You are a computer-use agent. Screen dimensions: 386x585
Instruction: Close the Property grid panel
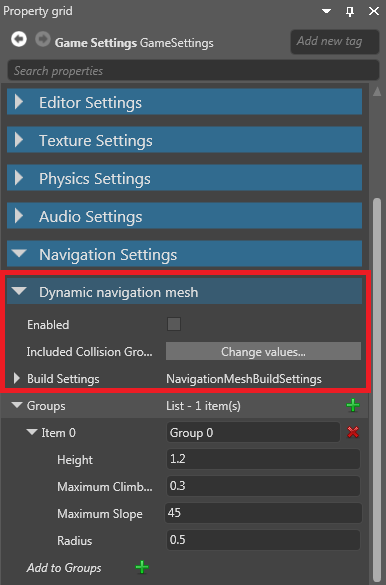point(374,11)
